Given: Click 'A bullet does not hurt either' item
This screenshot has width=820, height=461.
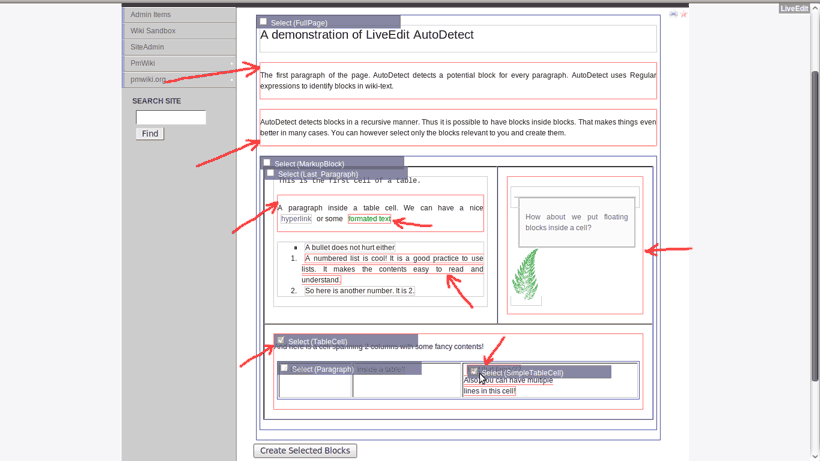Looking at the screenshot, I should click(x=350, y=248).
